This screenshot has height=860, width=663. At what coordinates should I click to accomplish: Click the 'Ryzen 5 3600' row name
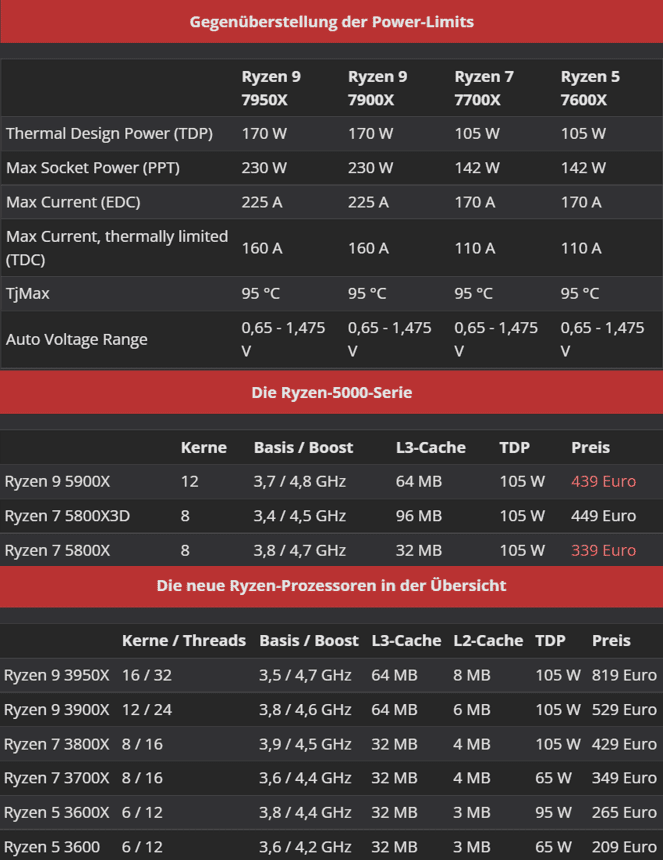click(x=52, y=847)
